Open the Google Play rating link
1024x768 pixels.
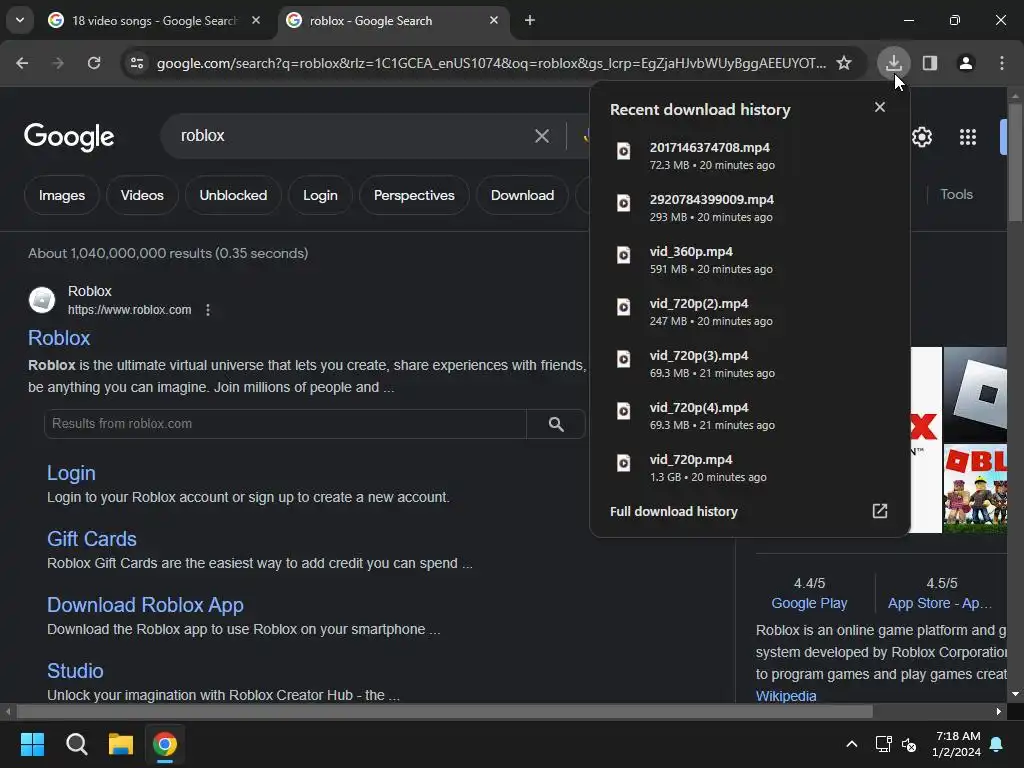(809, 603)
